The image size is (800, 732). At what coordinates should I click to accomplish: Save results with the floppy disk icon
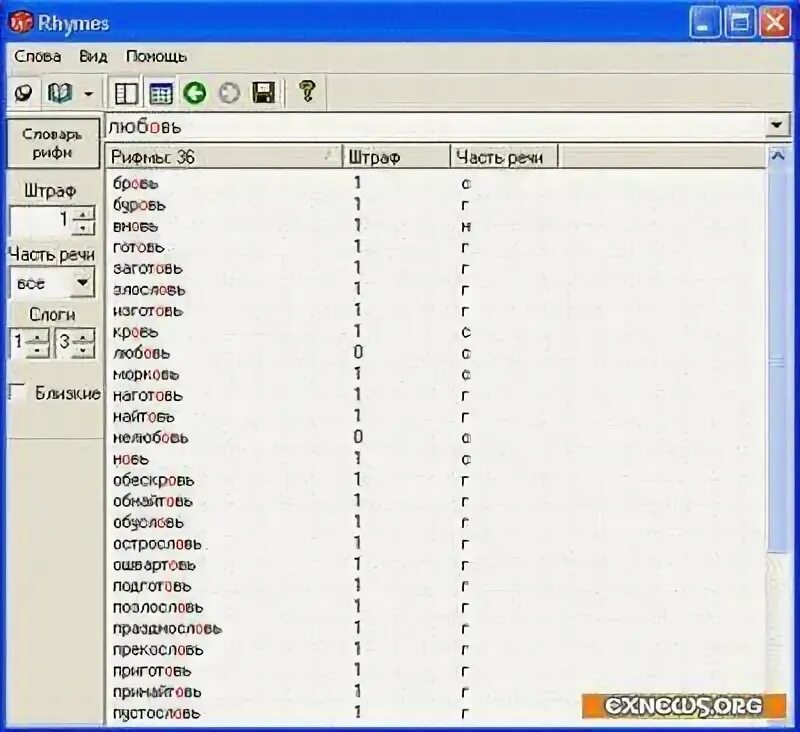pos(263,93)
